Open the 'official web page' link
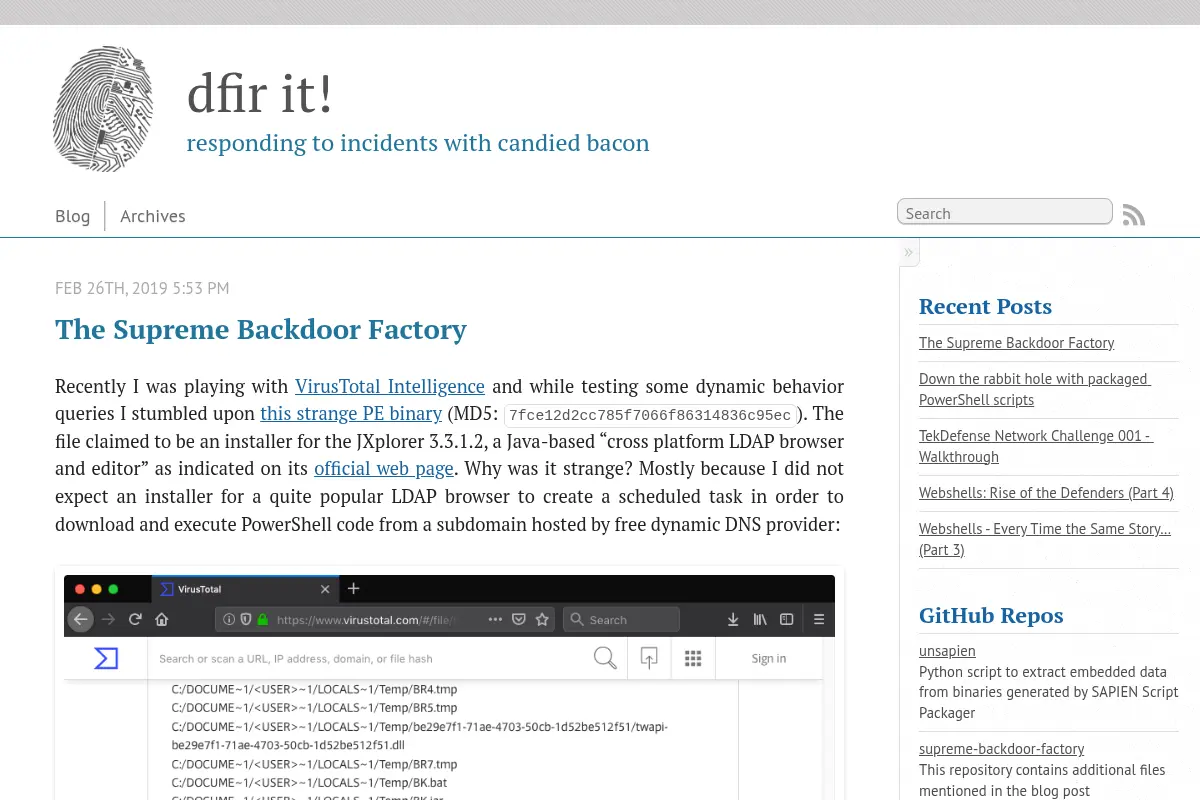This screenshot has width=1200, height=800. click(x=384, y=468)
